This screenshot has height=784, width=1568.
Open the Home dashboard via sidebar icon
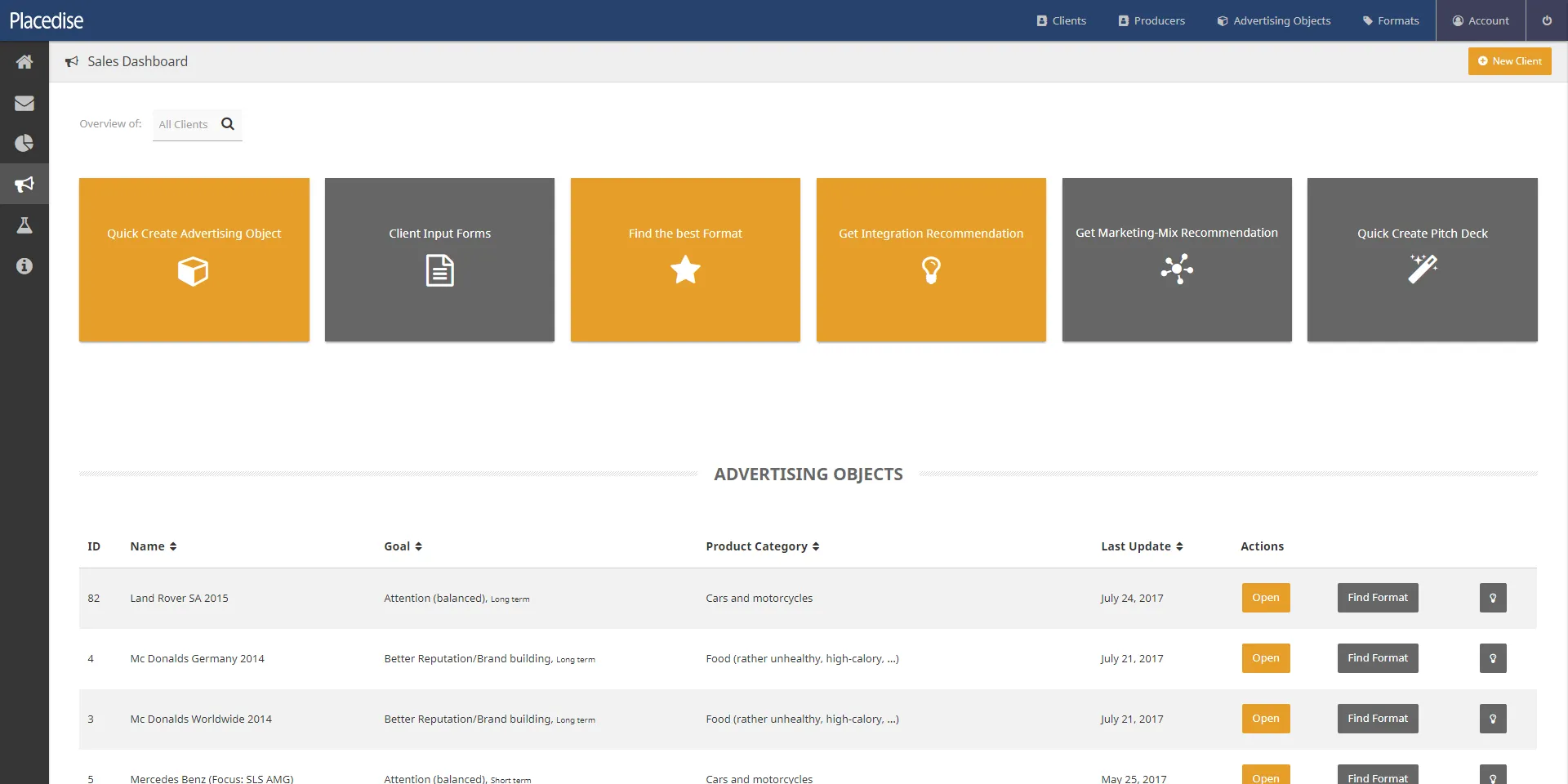24,61
